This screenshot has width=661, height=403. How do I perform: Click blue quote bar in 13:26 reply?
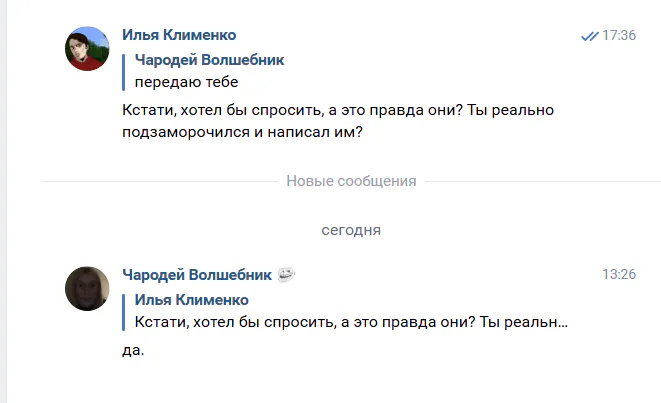click(x=125, y=311)
